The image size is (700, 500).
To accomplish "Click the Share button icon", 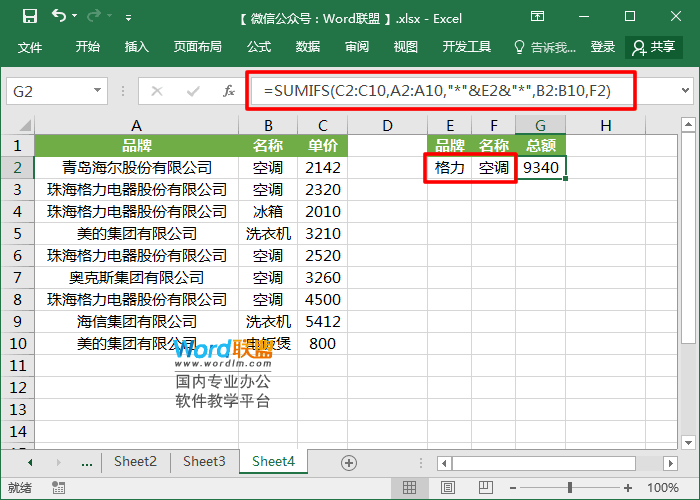I will click(x=654, y=47).
